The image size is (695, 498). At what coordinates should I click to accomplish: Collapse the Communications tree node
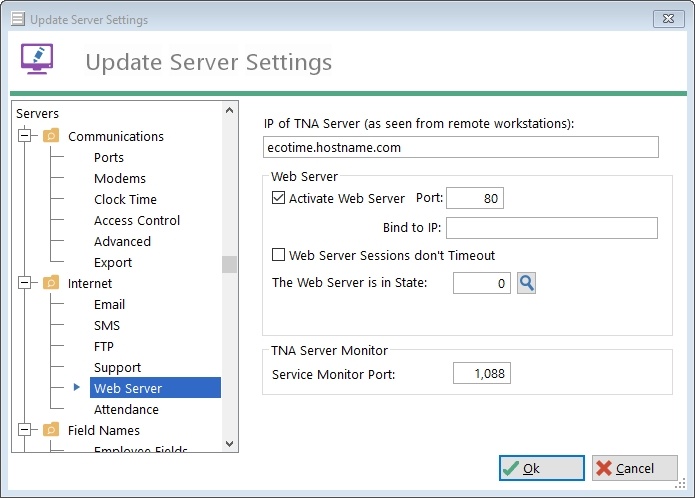pos(25,135)
